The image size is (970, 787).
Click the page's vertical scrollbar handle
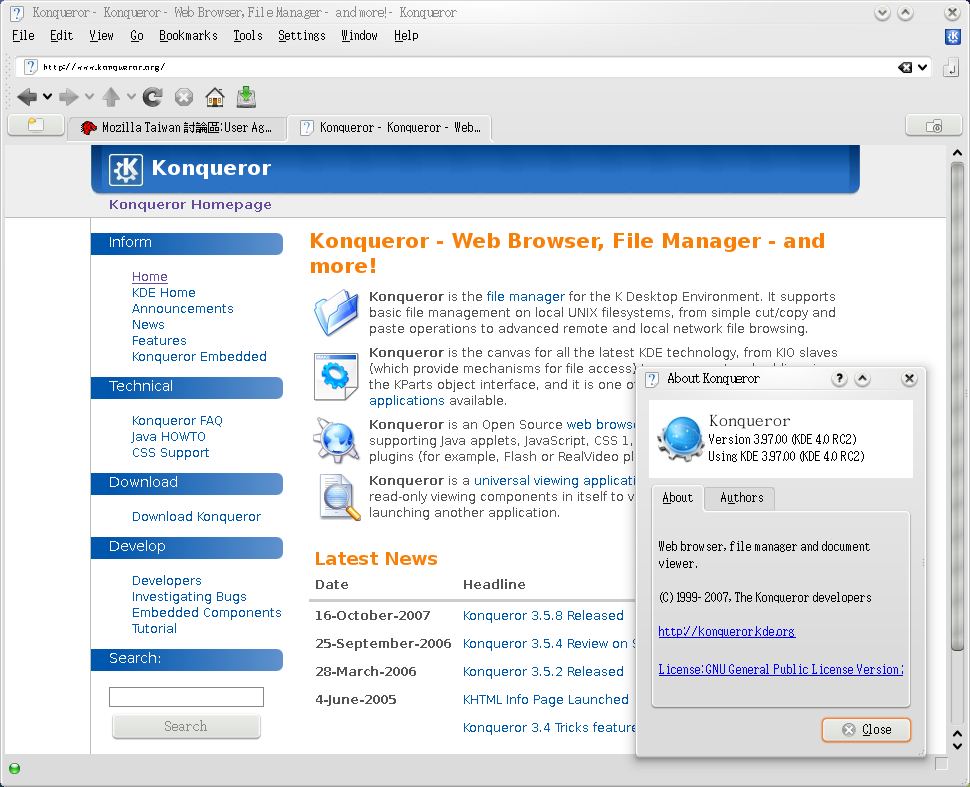[x=957, y=400]
